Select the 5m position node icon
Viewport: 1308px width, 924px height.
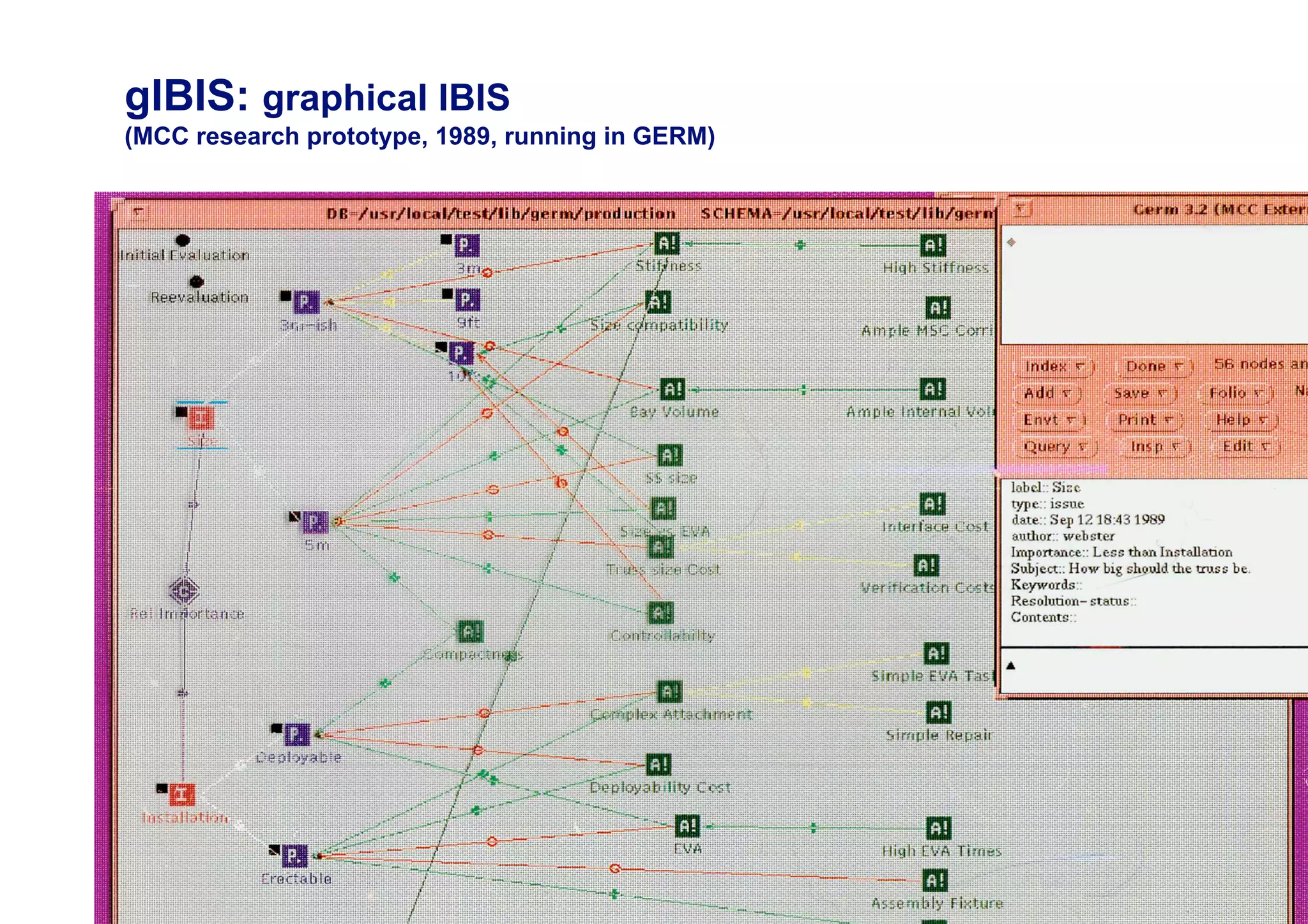point(316,522)
